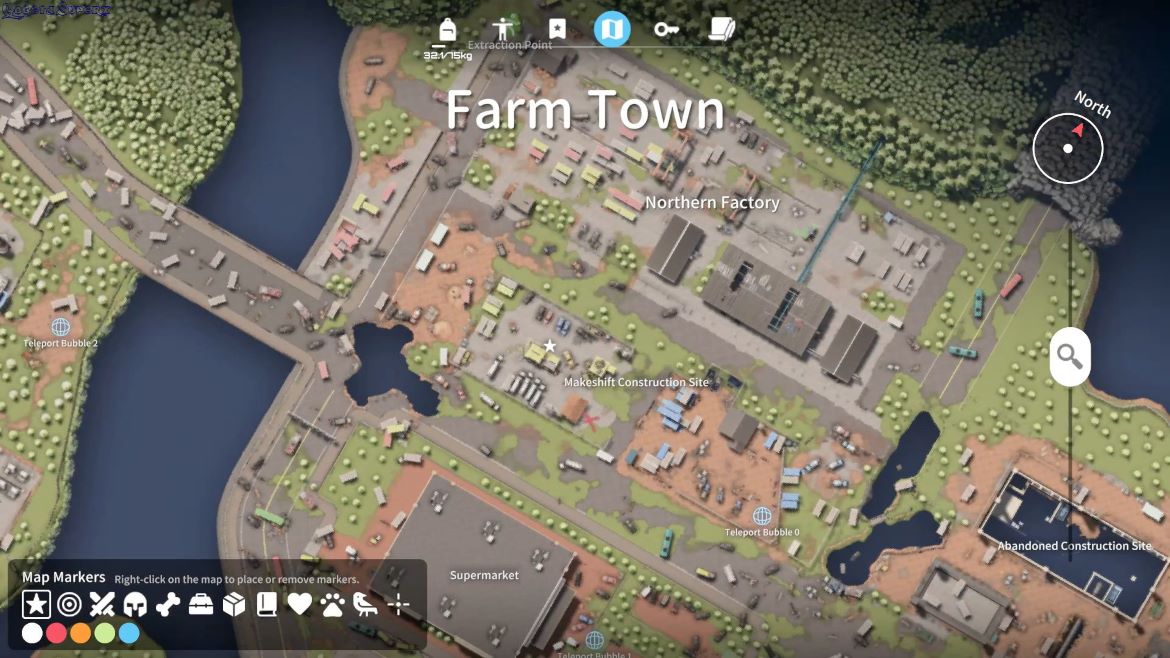Open the starred bookmark tab
This screenshot has height=658, width=1170.
(557, 29)
